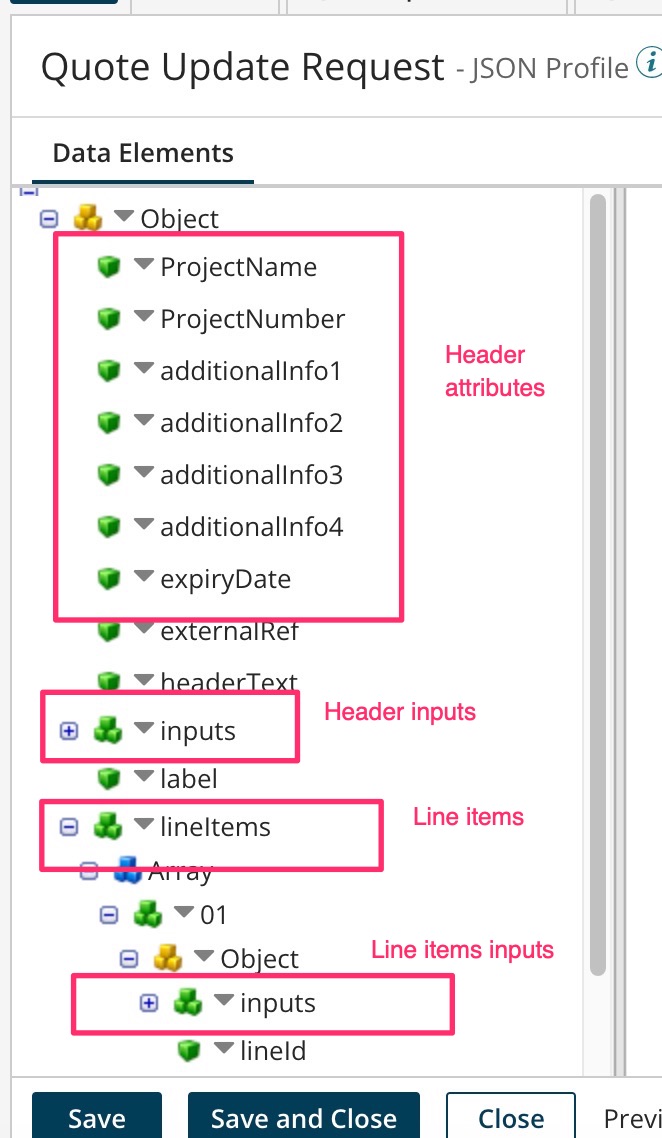
Task: Click the yellow Object icon at tree root
Action: coord(88,218)
